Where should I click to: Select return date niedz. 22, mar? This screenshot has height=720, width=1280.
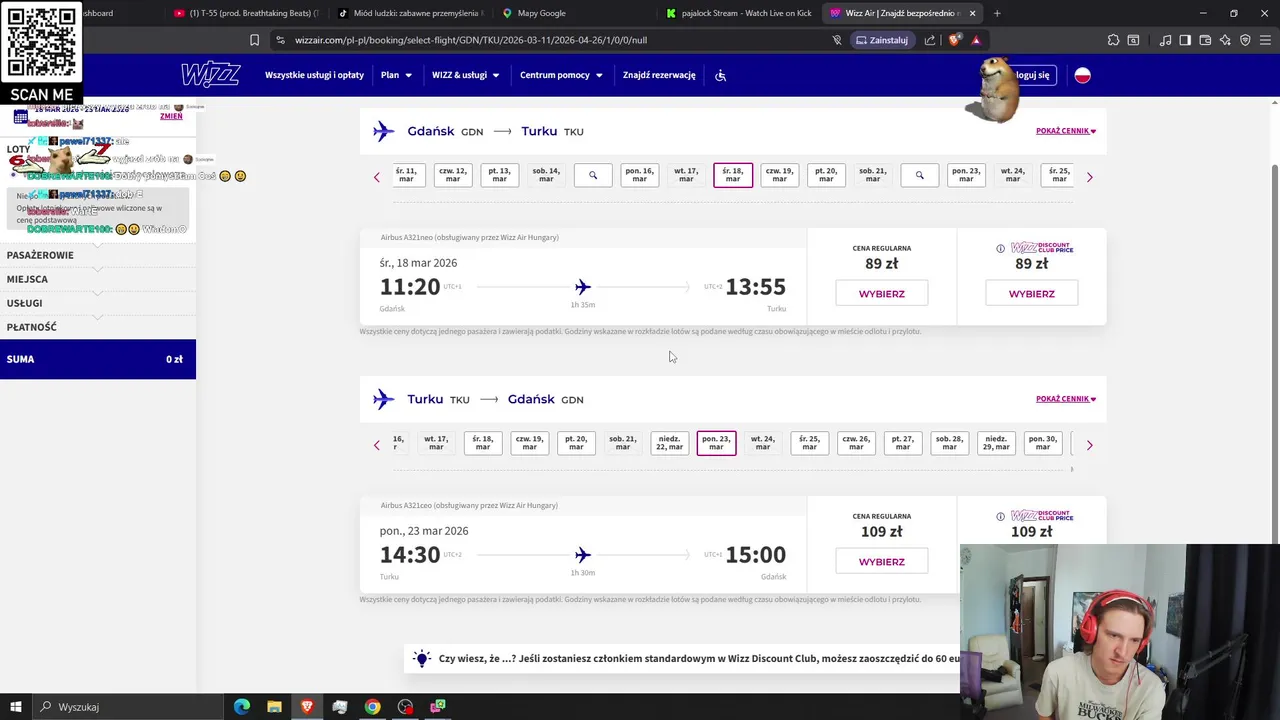669,443
